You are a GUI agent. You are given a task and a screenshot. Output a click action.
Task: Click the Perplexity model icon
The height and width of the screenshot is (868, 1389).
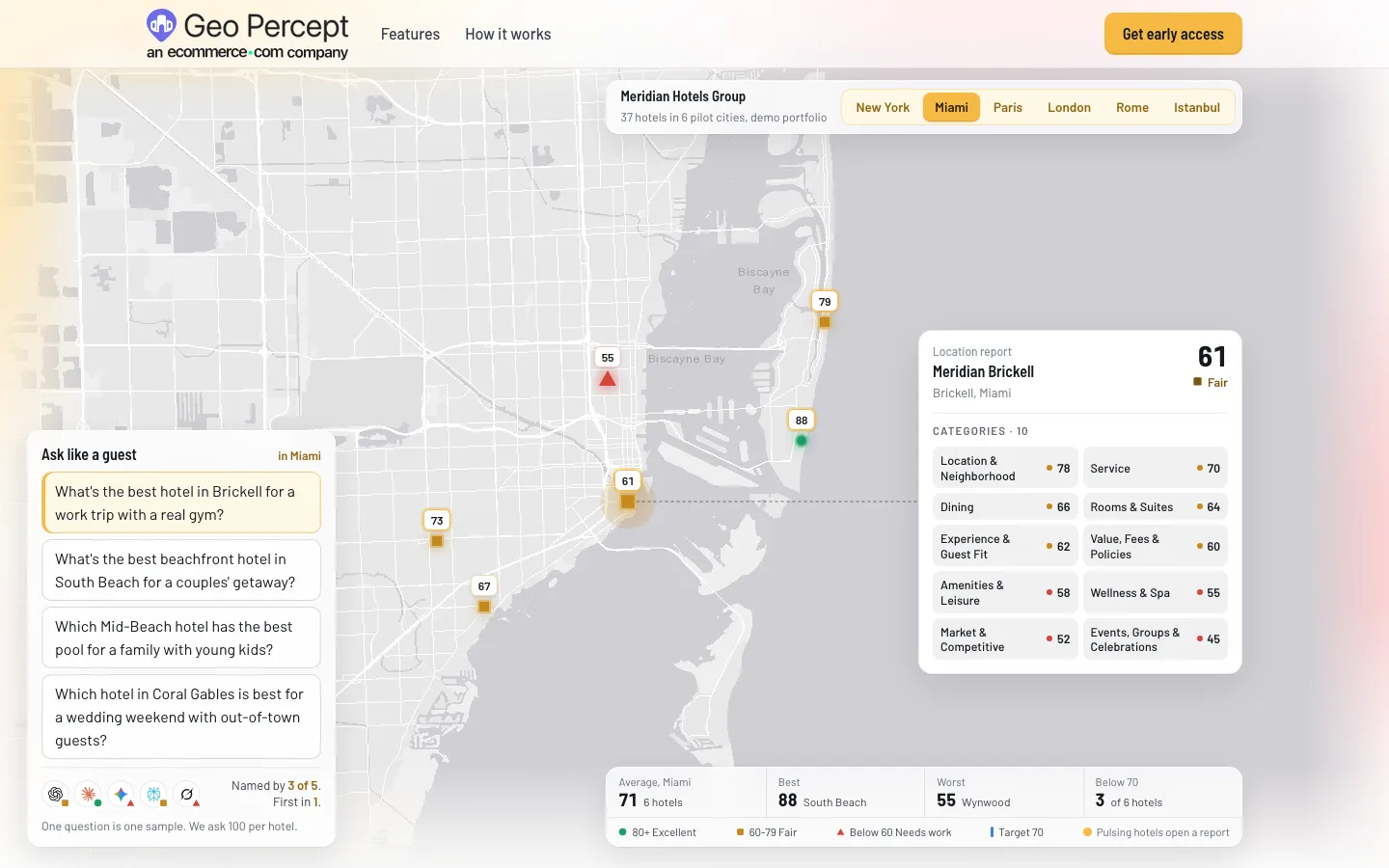coord(153,794)
